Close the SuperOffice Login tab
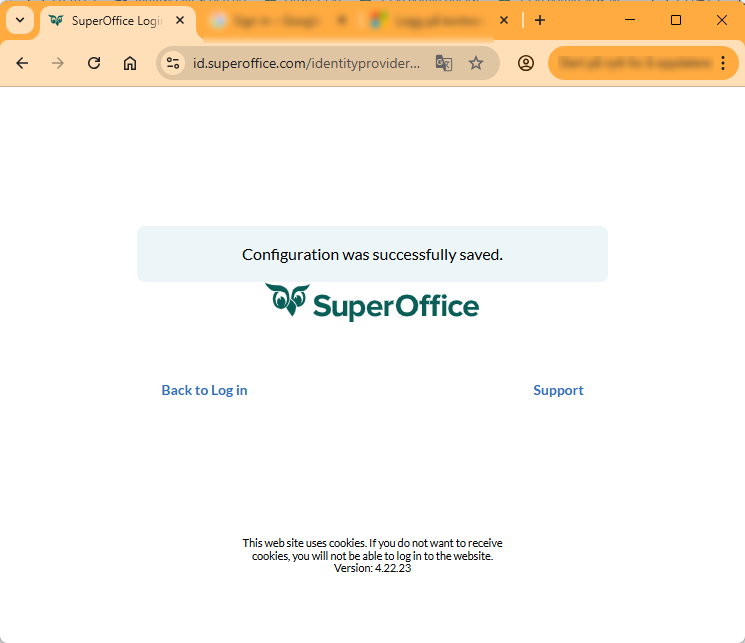Viewport: 745px width, 643px height. click(x=180, y=20)
